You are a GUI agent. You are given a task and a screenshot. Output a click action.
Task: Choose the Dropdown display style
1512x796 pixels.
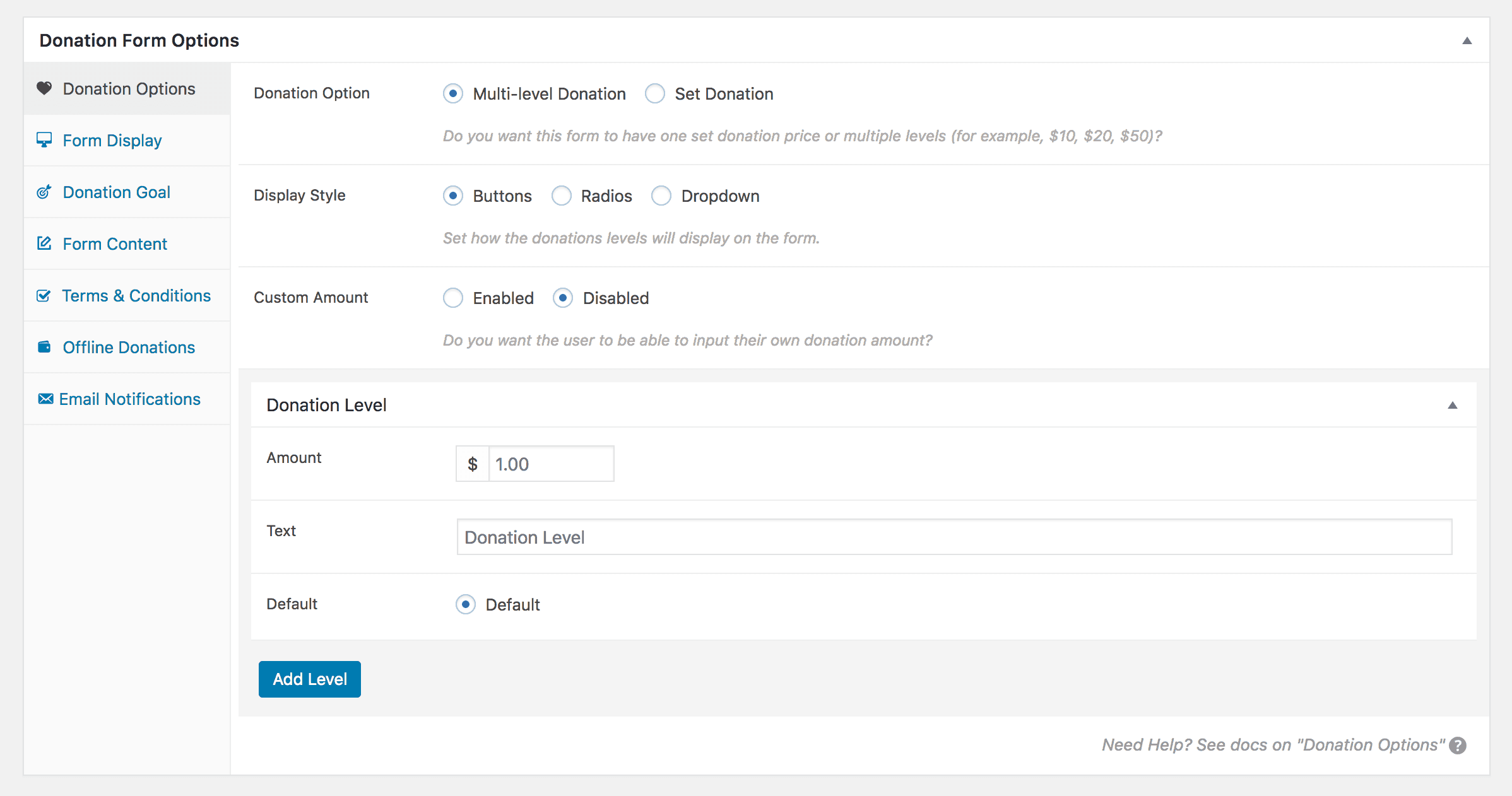[661, 196]
